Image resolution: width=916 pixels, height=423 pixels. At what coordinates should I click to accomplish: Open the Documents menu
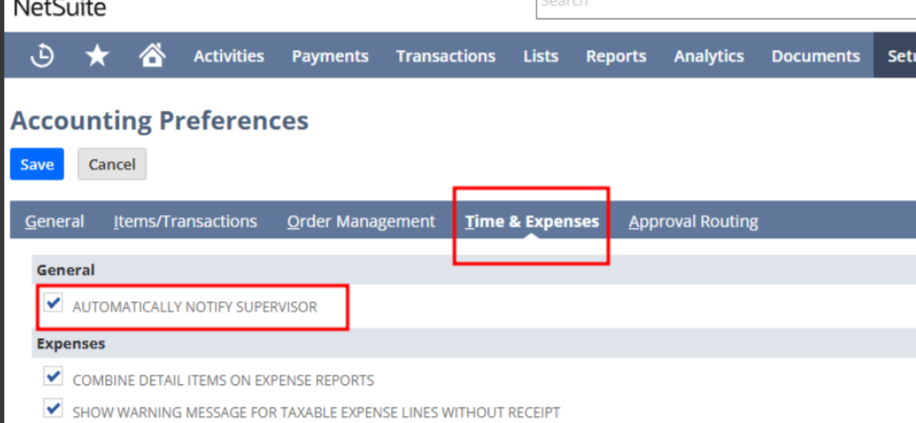click(x=815, y=56)
